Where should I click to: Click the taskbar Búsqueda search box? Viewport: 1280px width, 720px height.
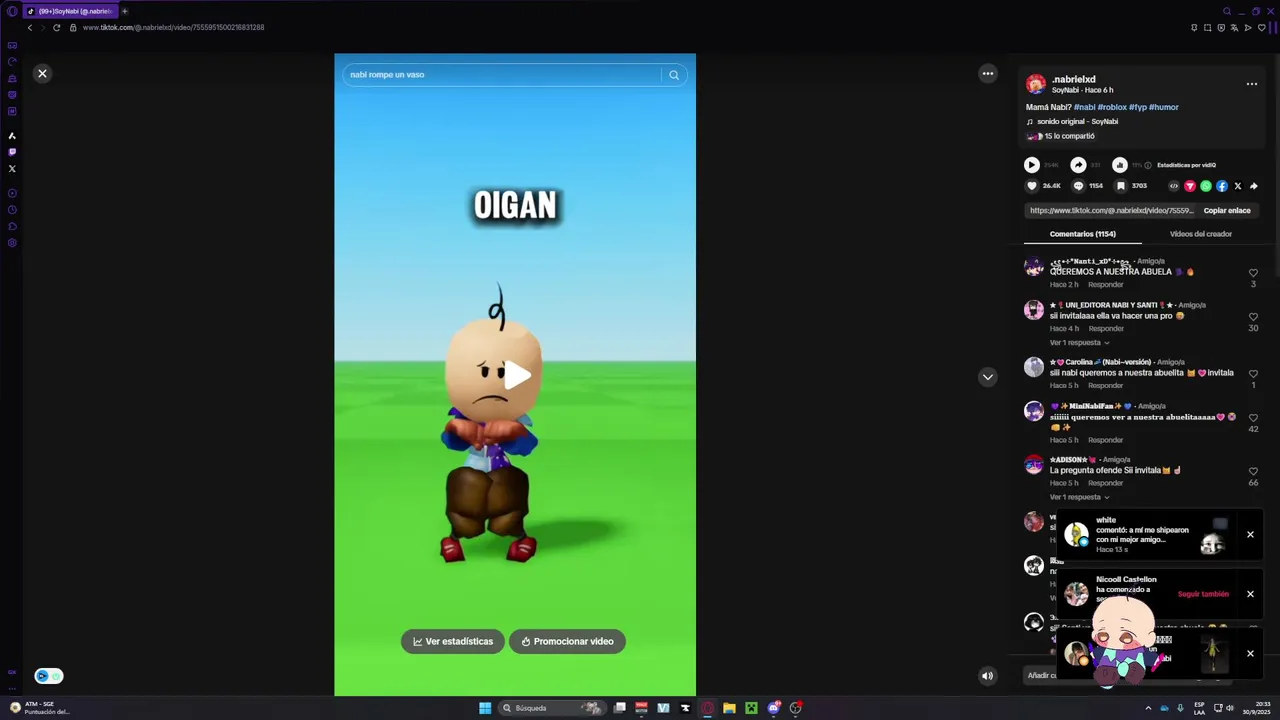(x=552, y=708)
